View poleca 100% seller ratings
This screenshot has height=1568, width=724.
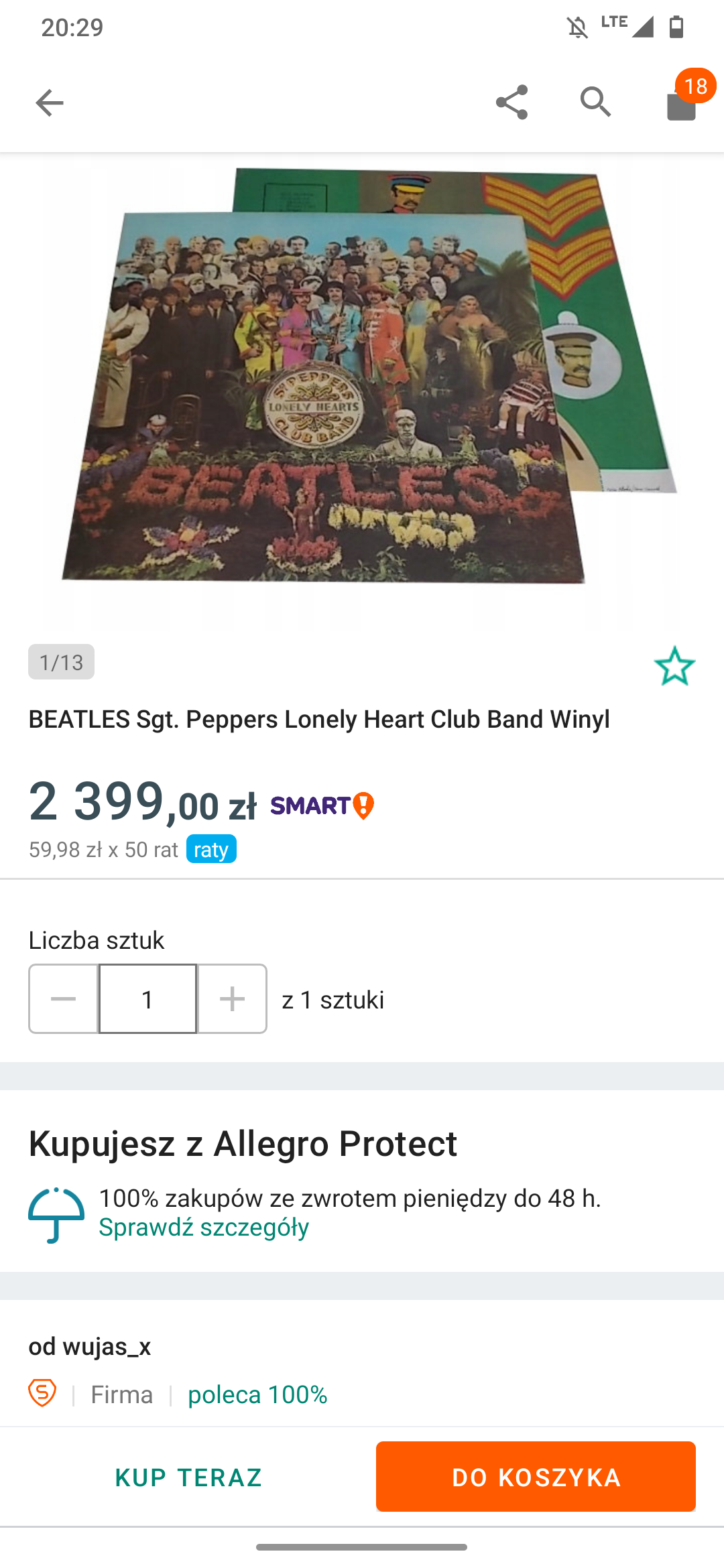tap(257, 1394)
